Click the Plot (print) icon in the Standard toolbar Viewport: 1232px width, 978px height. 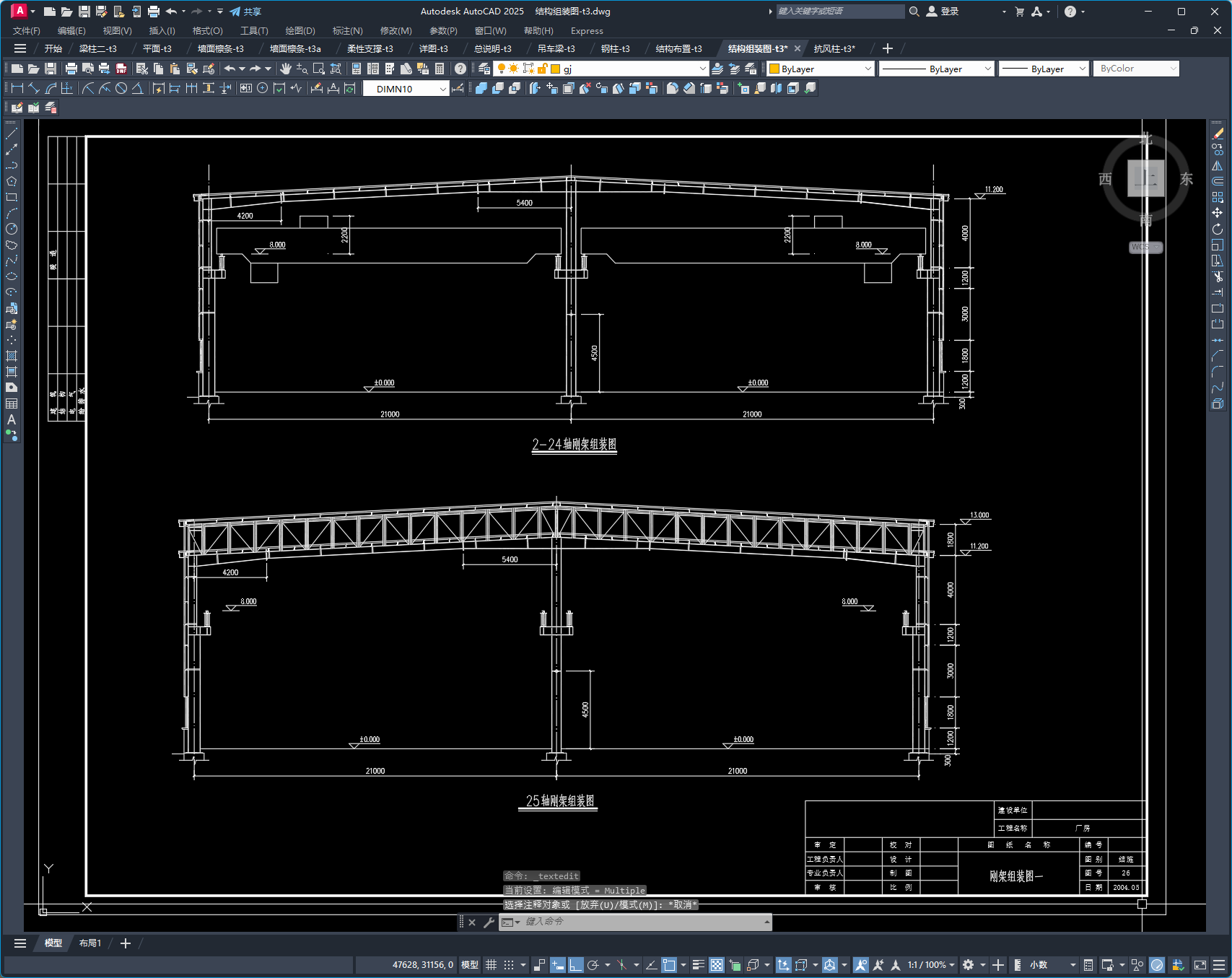click(x=71, y=69)
